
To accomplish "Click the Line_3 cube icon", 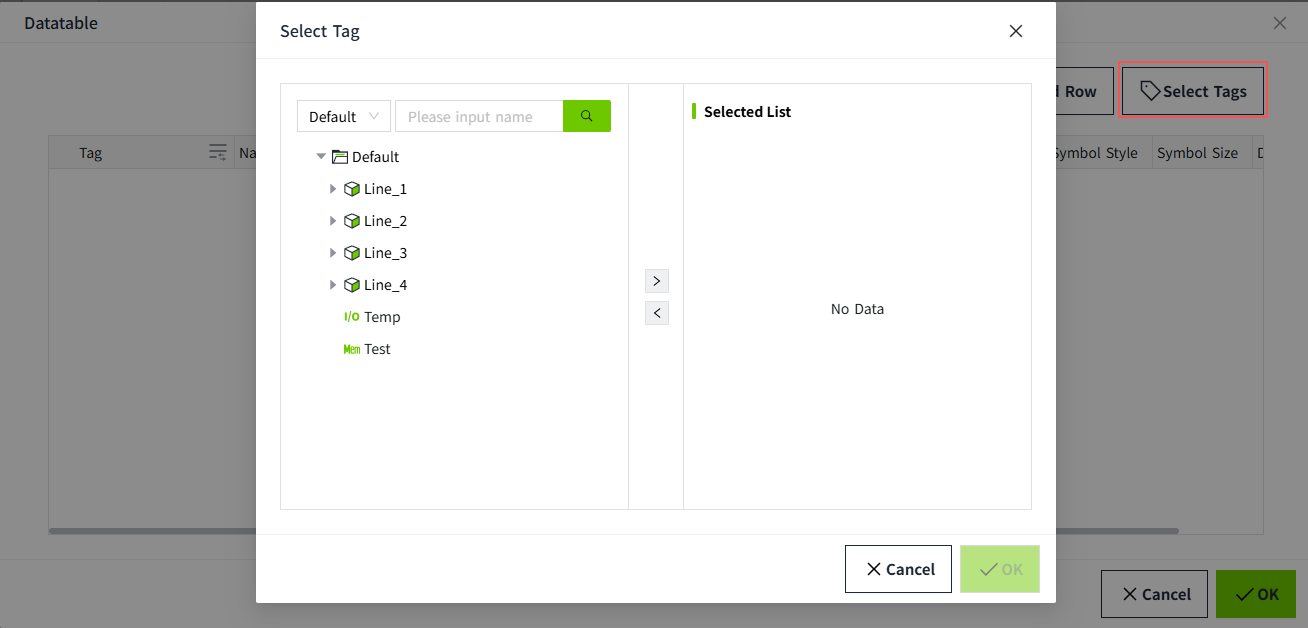I will click(351, 253).
